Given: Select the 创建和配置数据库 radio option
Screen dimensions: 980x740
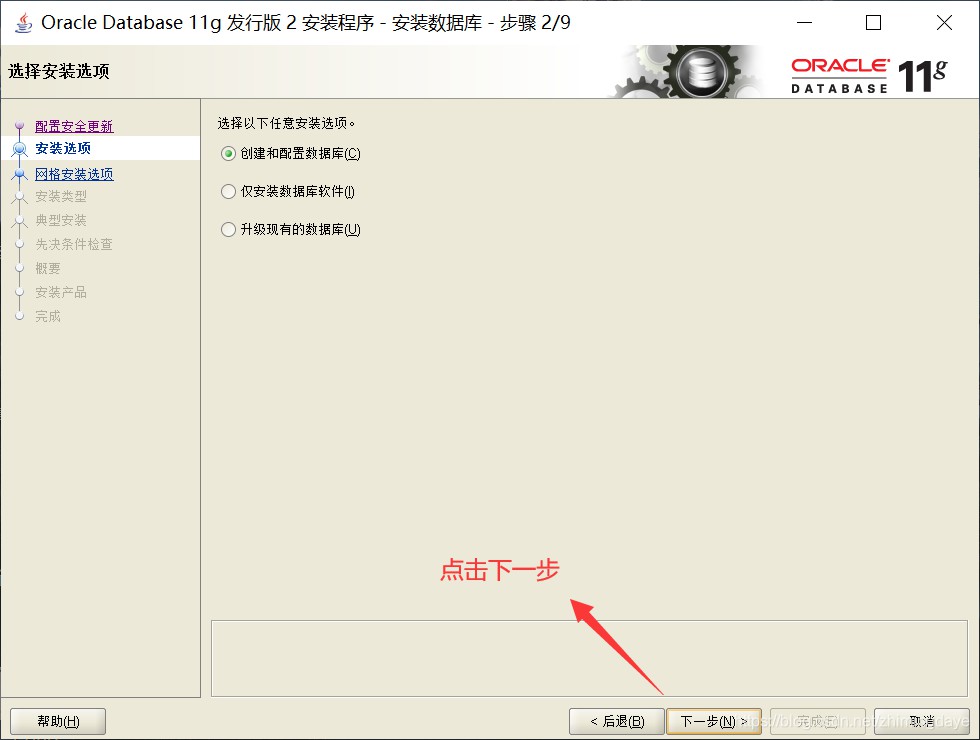Looking at the screenshot, I should (x=228, y=154).
